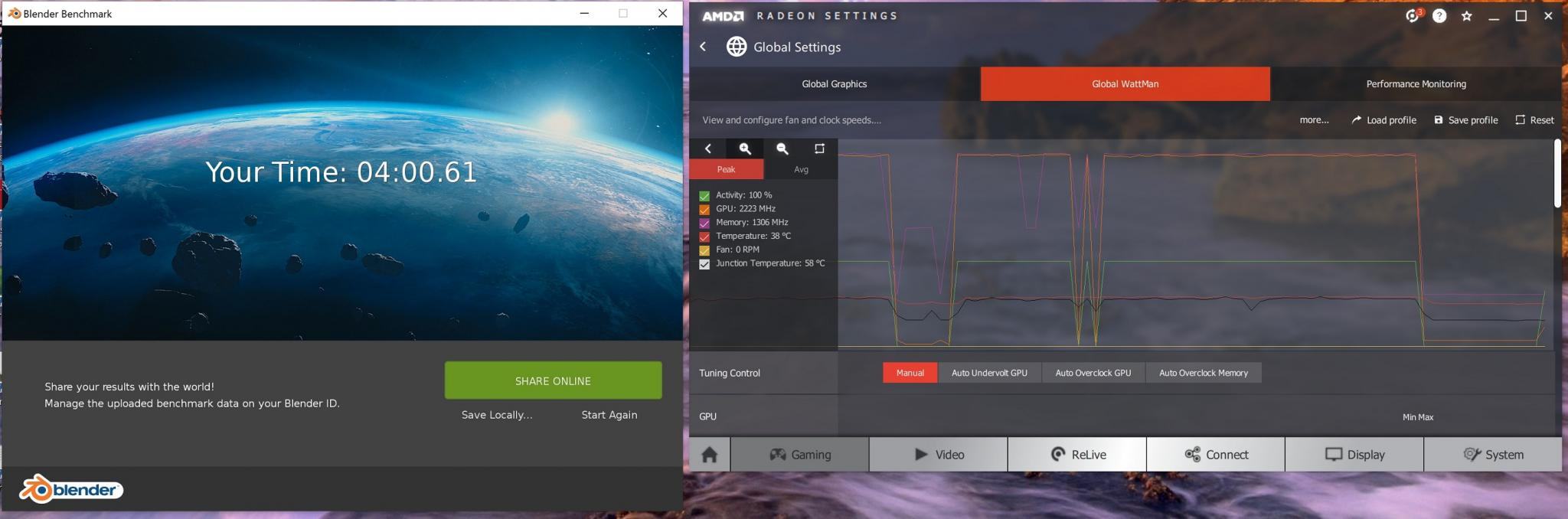This screenshot has height=519, width=1568.
Task: Toggle the Junction Temperature checkbox
Action: [704, 264]
